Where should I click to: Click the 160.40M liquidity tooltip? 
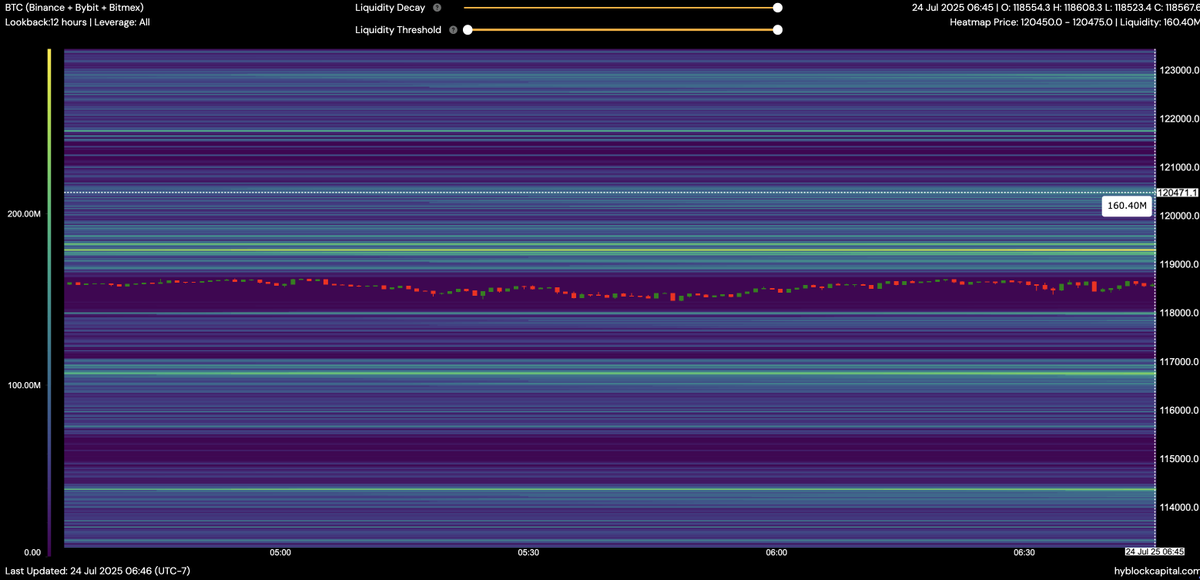point(1126,206)
